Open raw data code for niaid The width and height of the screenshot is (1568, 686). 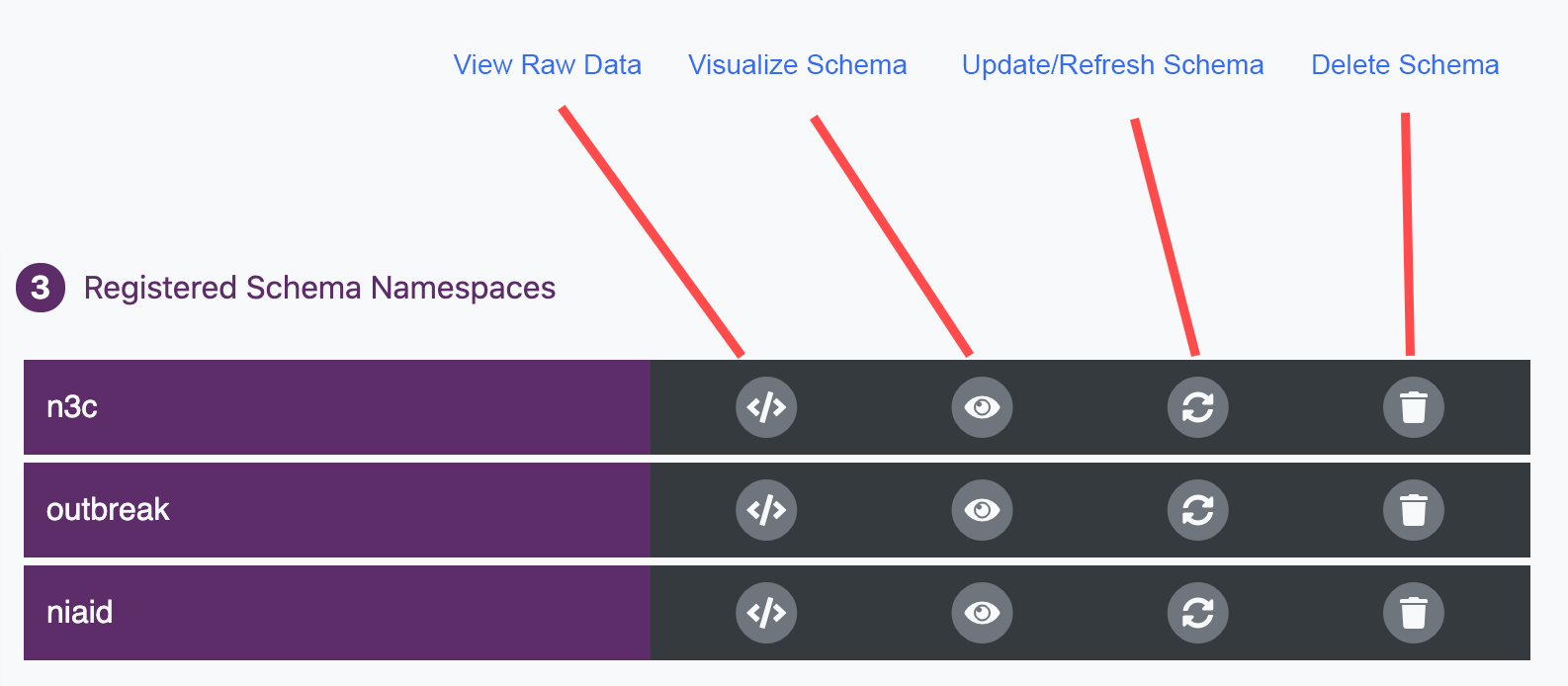click(766, 613)
